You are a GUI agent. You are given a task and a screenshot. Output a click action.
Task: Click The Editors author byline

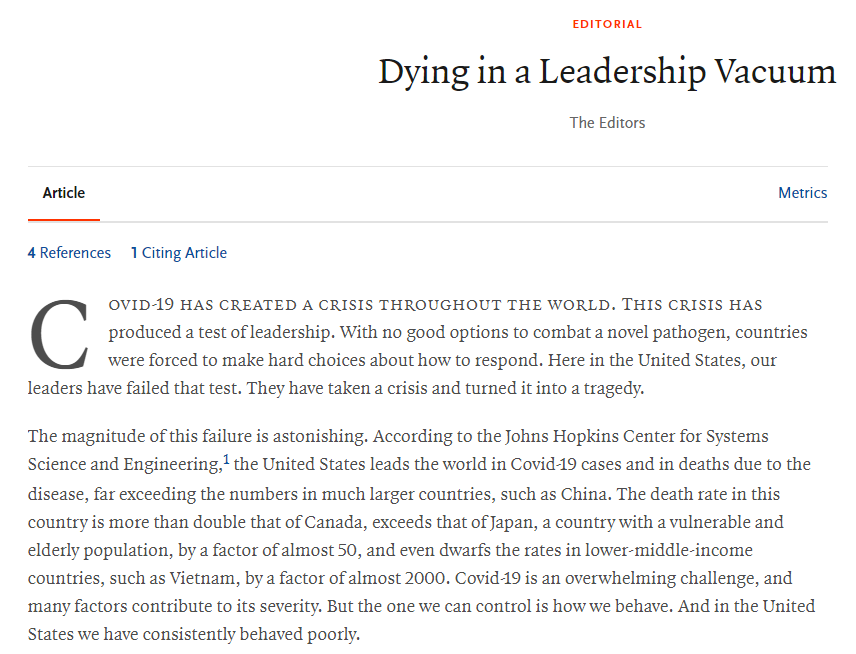tap(607, 123)
